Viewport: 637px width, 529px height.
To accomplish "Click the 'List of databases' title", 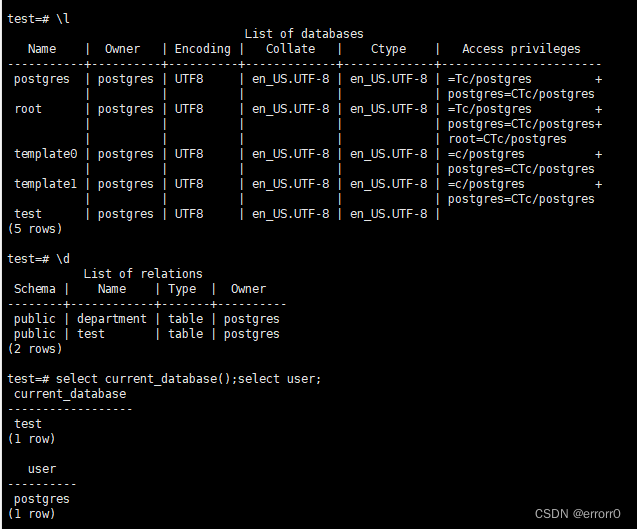I will pyautogui.click(x=304, y=34).
